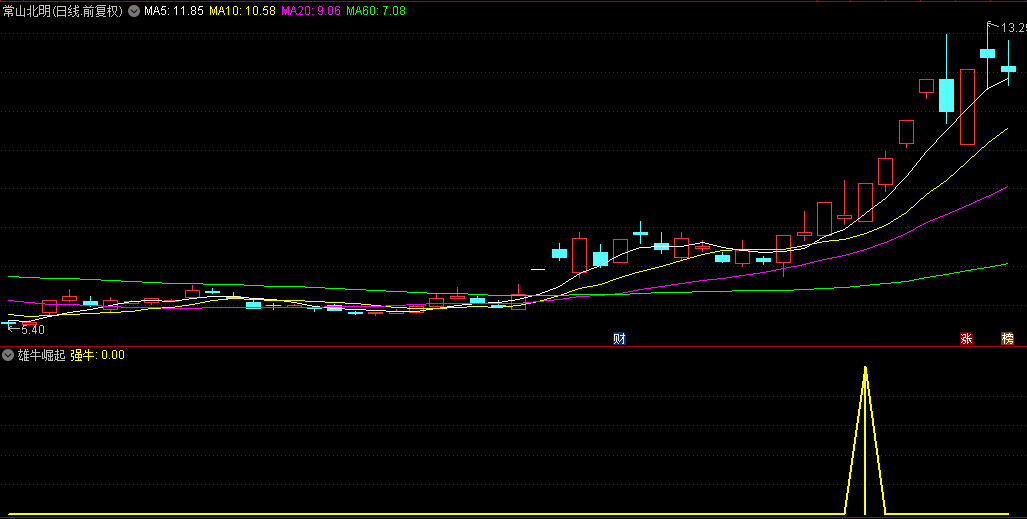Select the flat white one-line limit-up candle
The width and height of the screenshot is (1027, 519).
click(x=538, y=269)
